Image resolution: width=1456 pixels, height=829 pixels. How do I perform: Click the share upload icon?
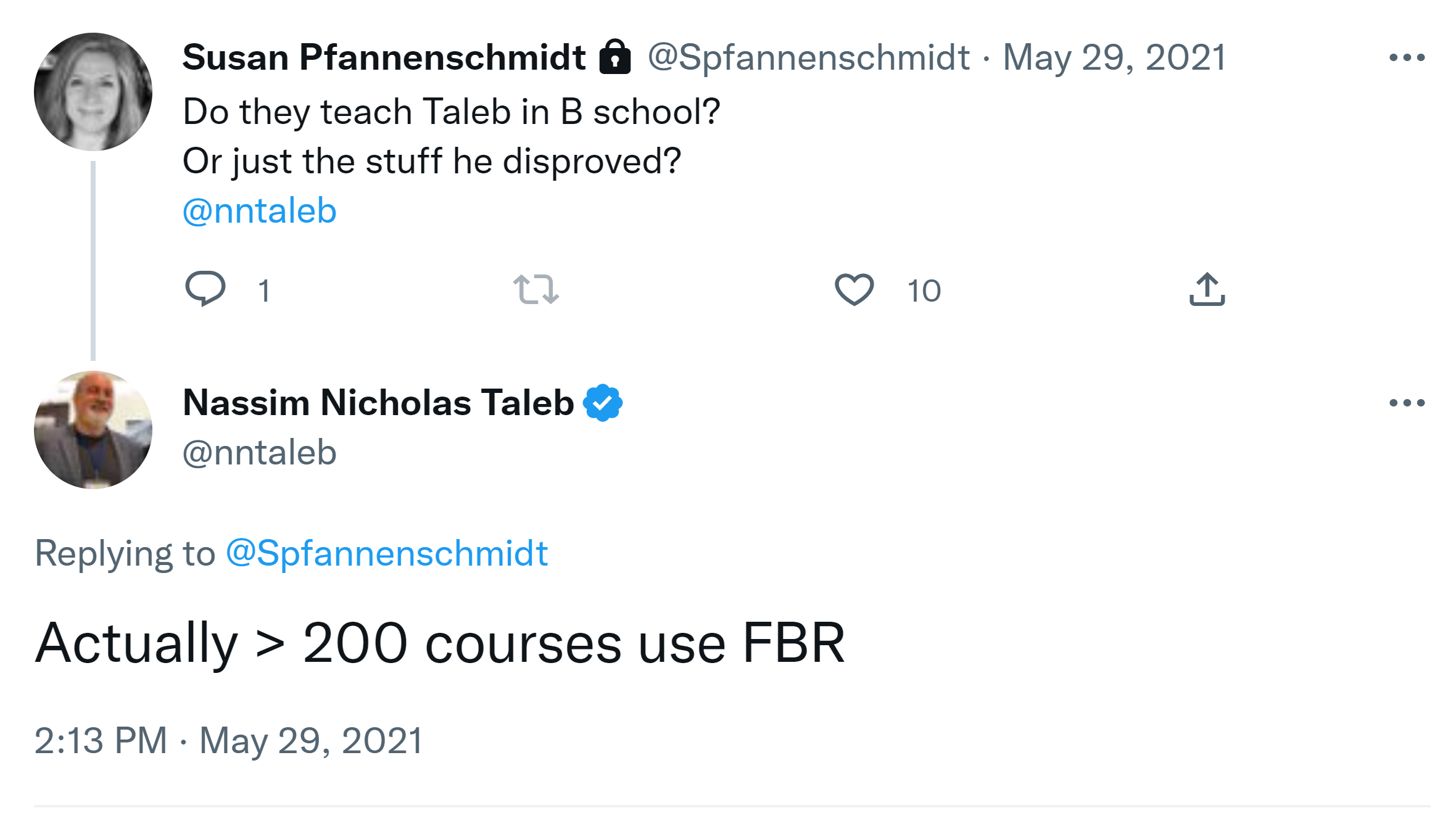coord(1207,289)
